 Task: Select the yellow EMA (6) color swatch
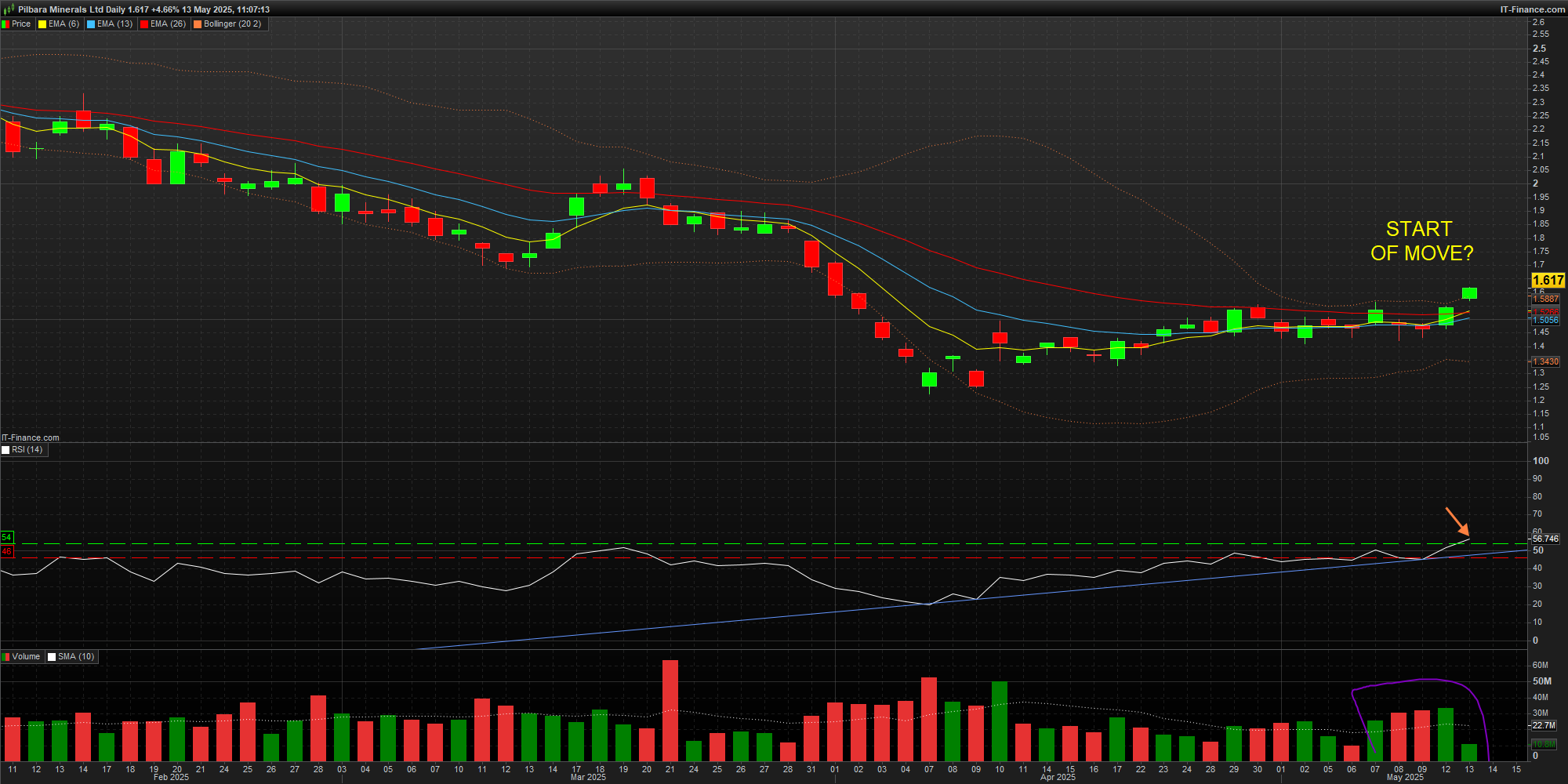[x=43, y=24]
